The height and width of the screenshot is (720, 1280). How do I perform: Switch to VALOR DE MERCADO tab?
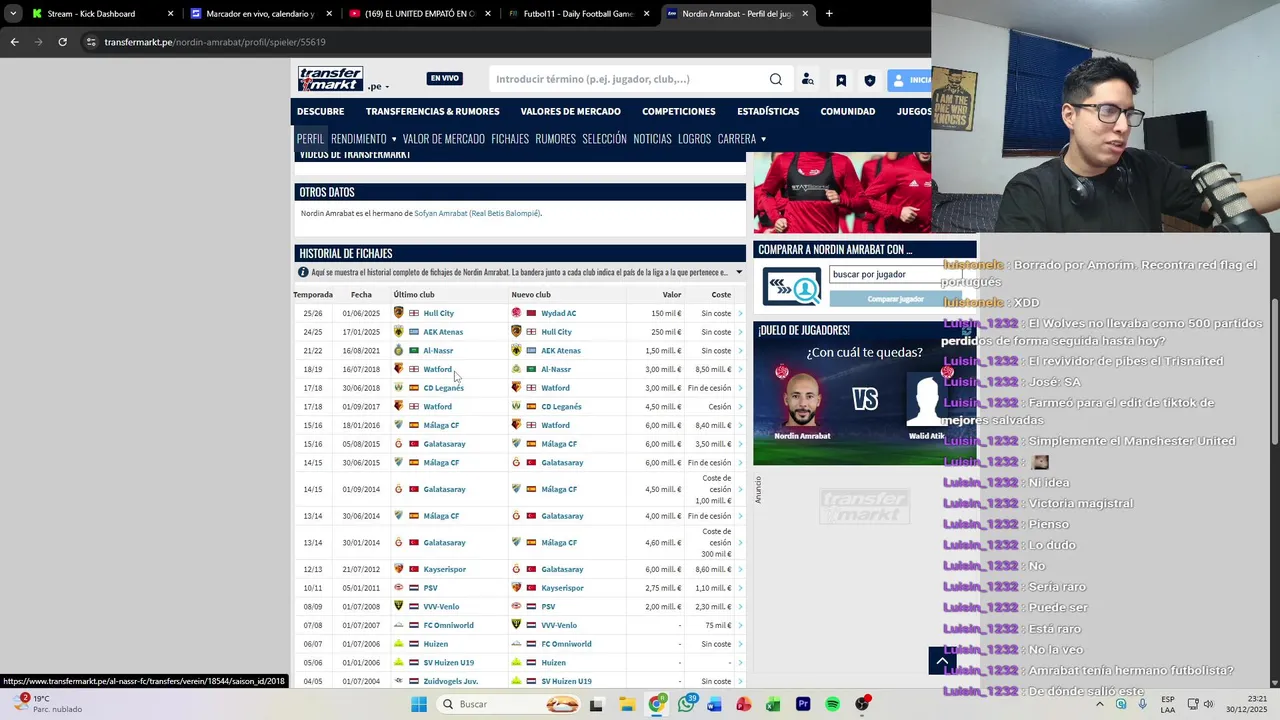[x=444, y=139]
